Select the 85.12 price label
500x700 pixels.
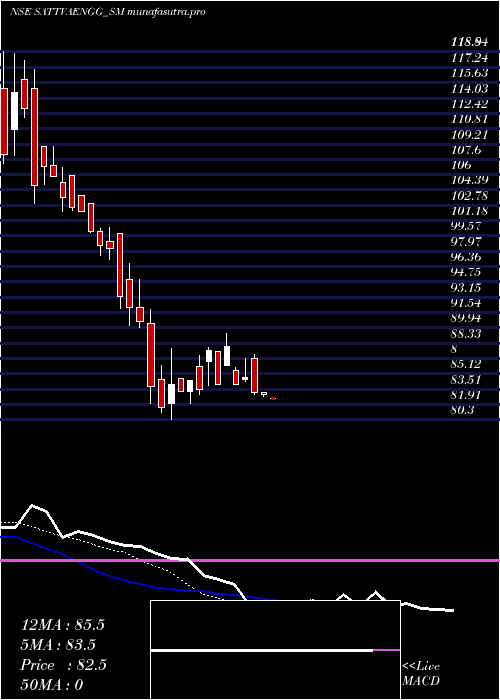pyautogui.click(x=466, y=365)
